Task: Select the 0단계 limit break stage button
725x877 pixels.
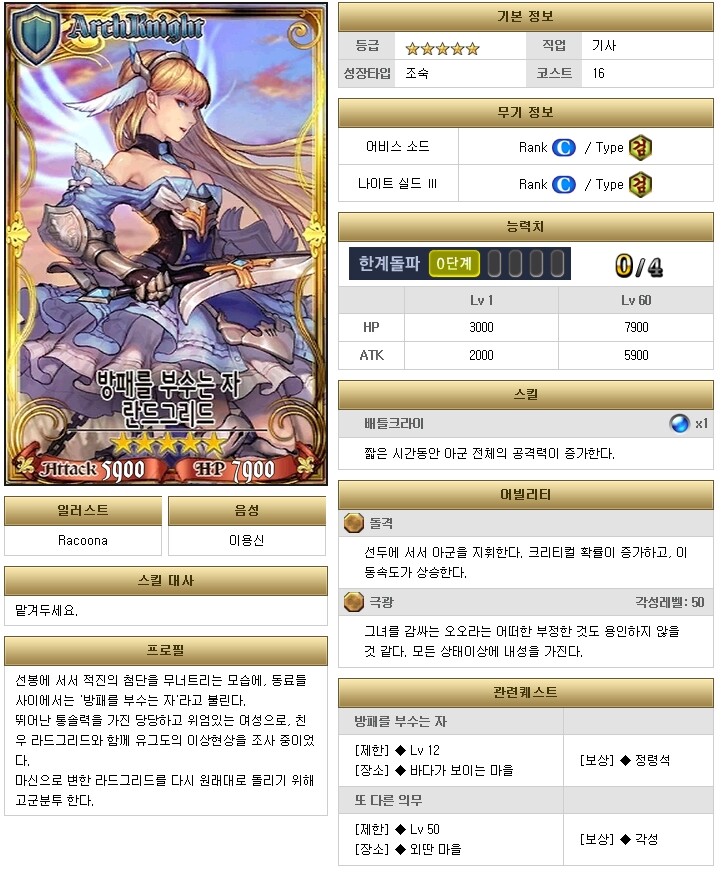Action: pos(454,263)
